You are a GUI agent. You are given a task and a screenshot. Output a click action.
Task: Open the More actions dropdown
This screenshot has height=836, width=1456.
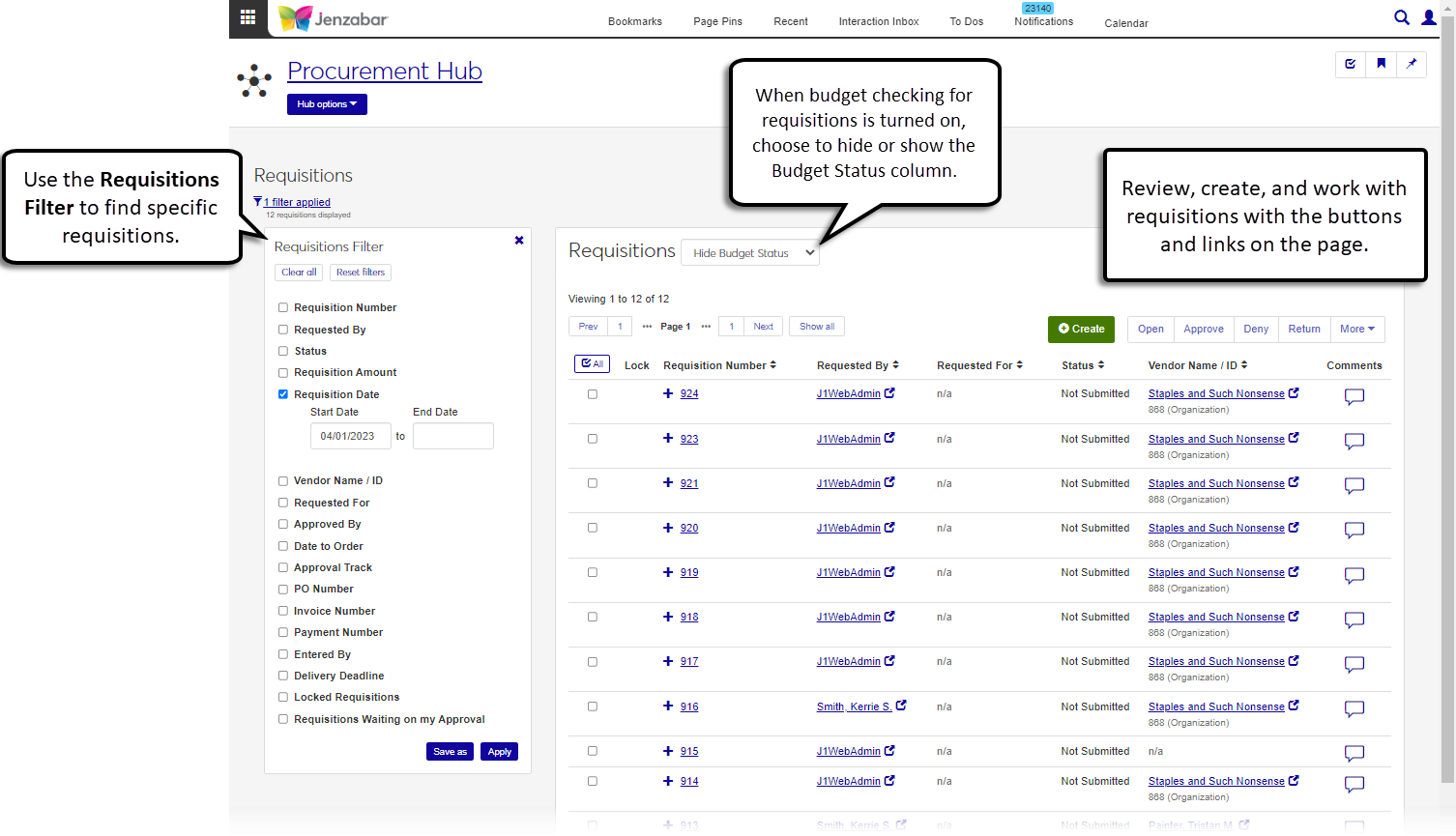click(x=1356, y=330)
